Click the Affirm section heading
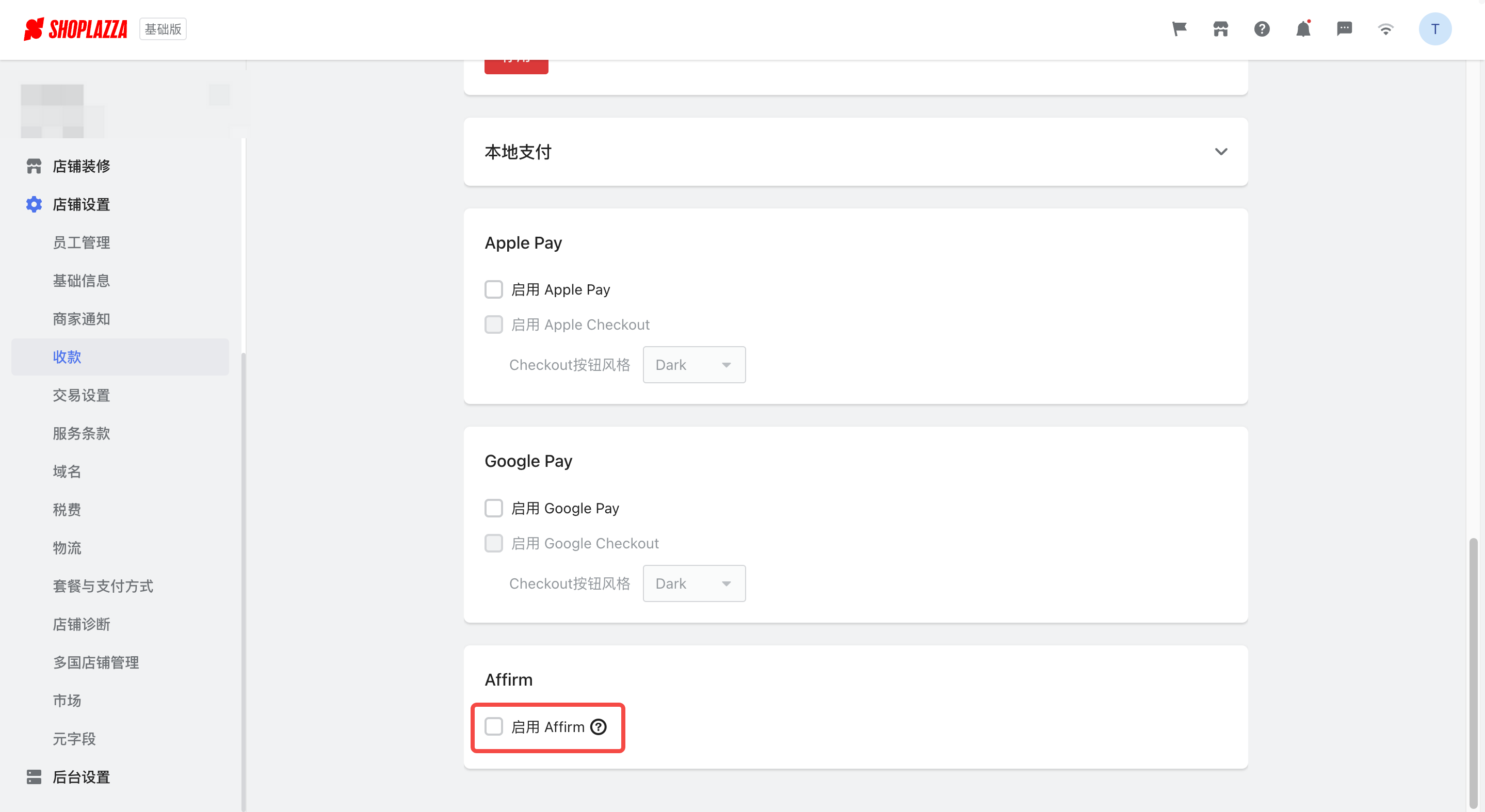 pos(508,679)
